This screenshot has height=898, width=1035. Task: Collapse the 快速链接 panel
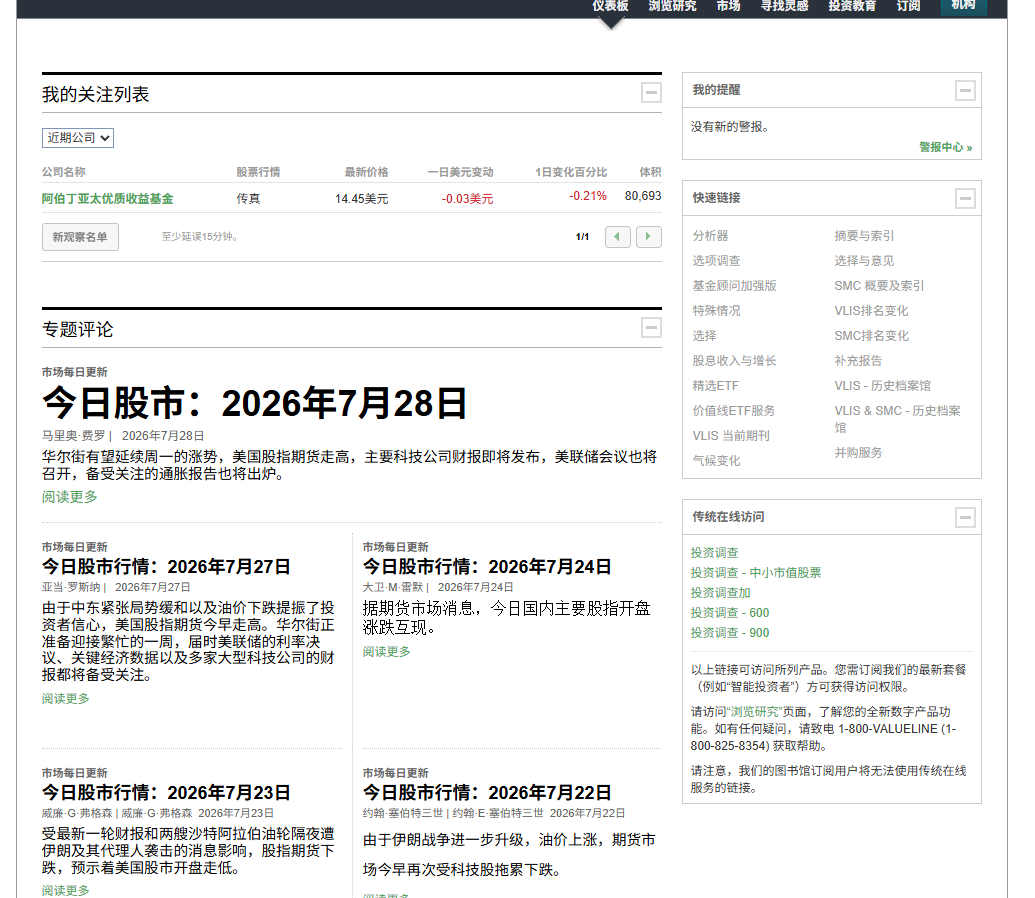[965, 198]
